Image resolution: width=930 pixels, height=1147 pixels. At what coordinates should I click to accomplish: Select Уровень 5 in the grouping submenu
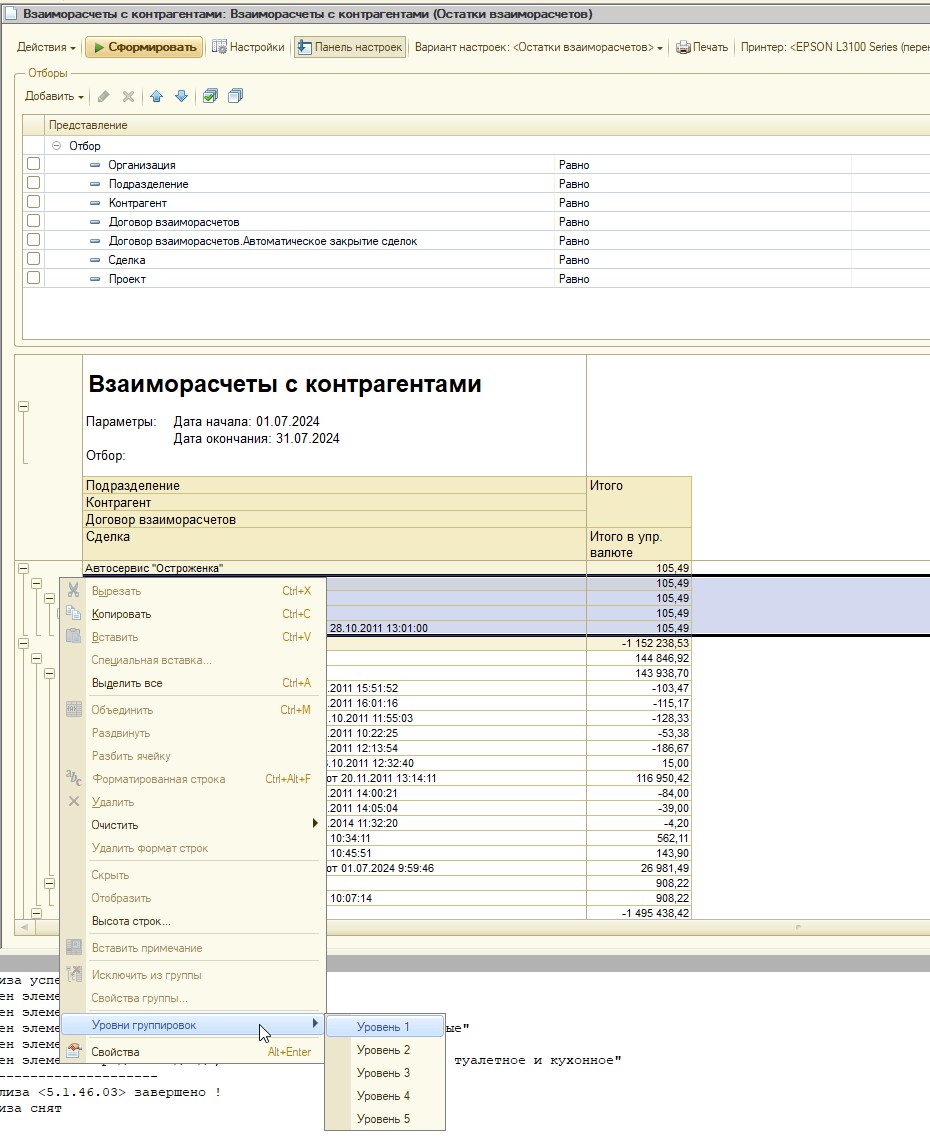pyautogui.click(x=385, y=1119)
